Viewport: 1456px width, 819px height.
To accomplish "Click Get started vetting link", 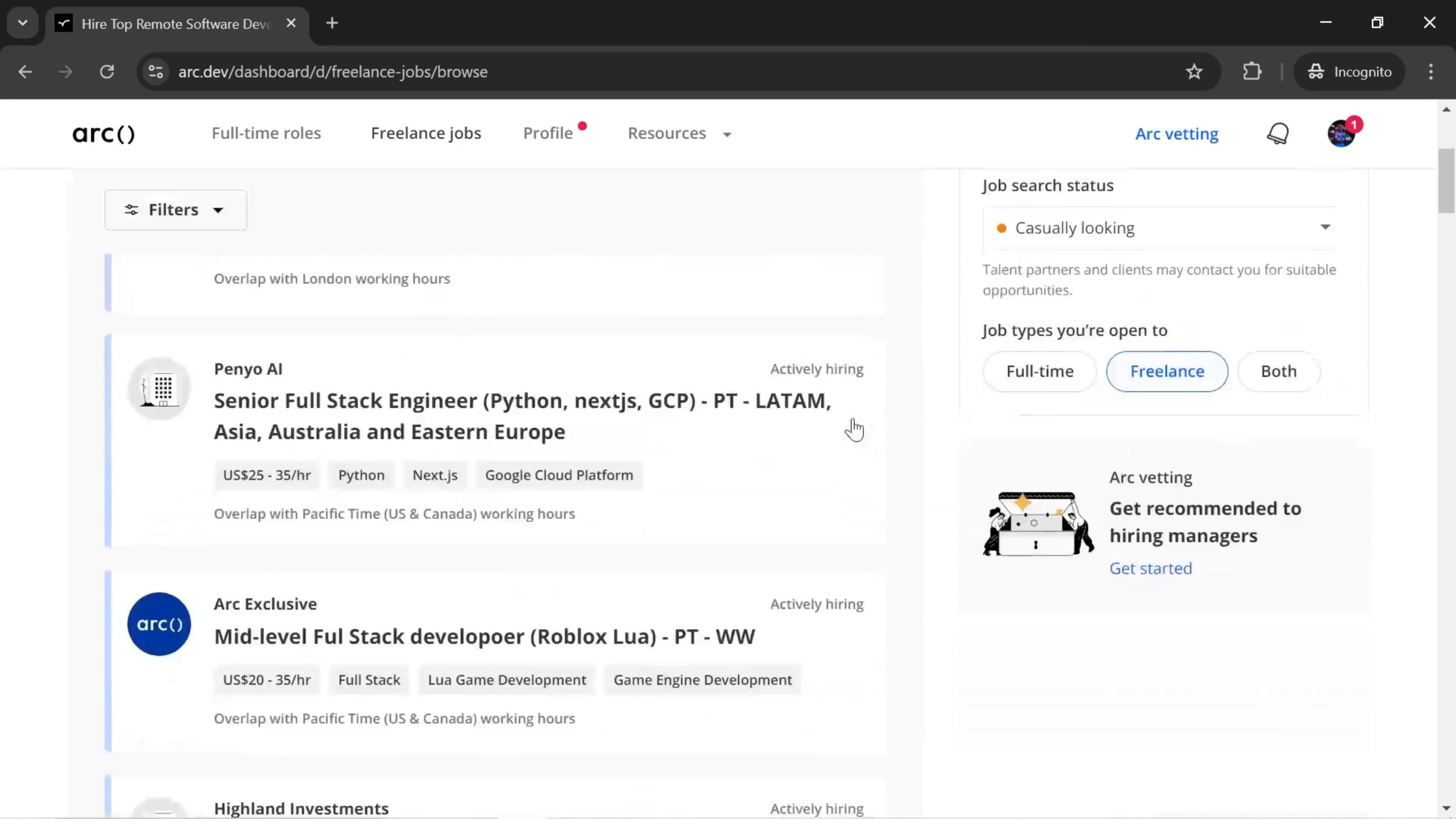I will click(1150, 568).
